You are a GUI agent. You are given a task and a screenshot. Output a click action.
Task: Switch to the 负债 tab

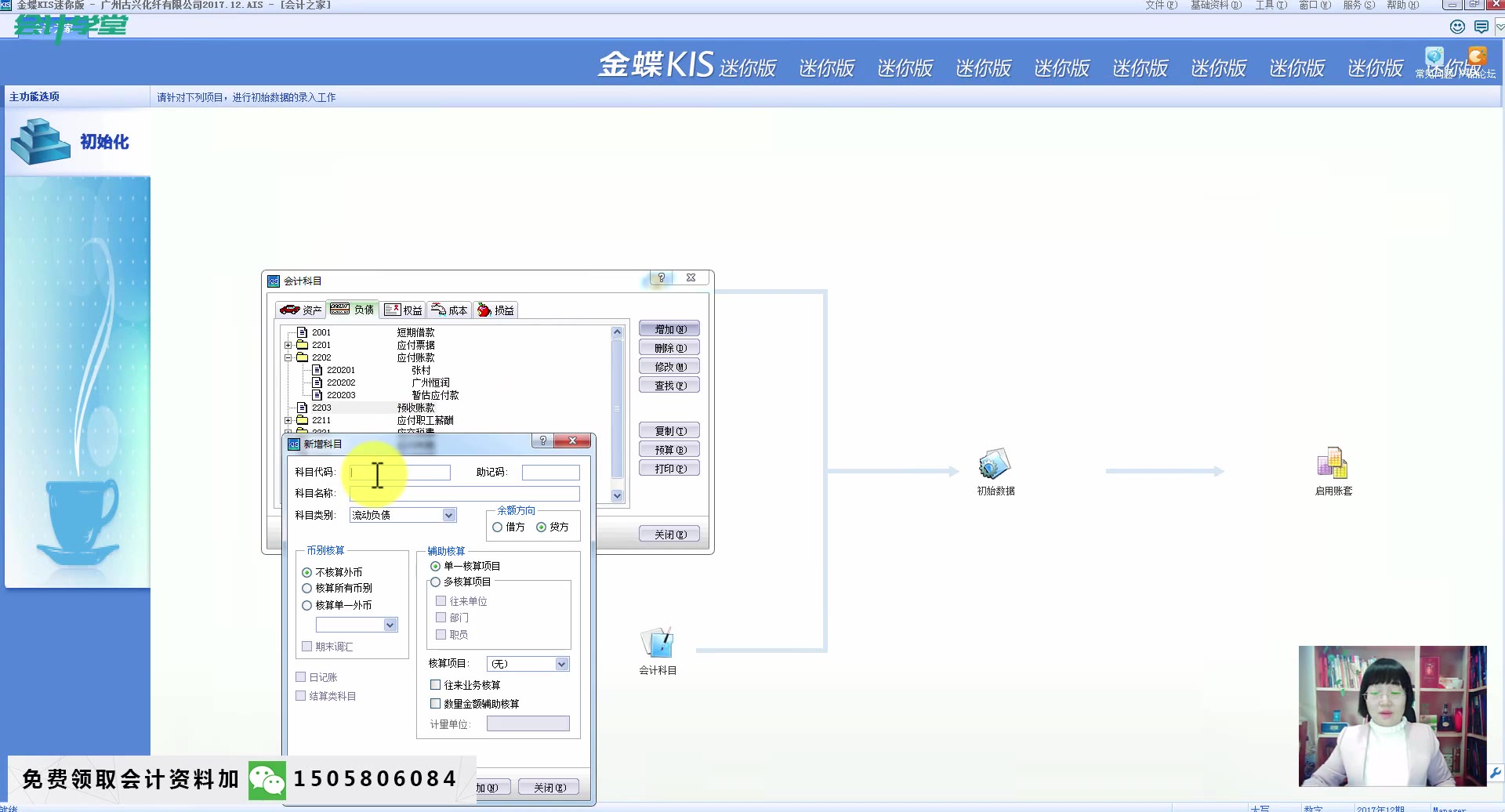(352, 309)
